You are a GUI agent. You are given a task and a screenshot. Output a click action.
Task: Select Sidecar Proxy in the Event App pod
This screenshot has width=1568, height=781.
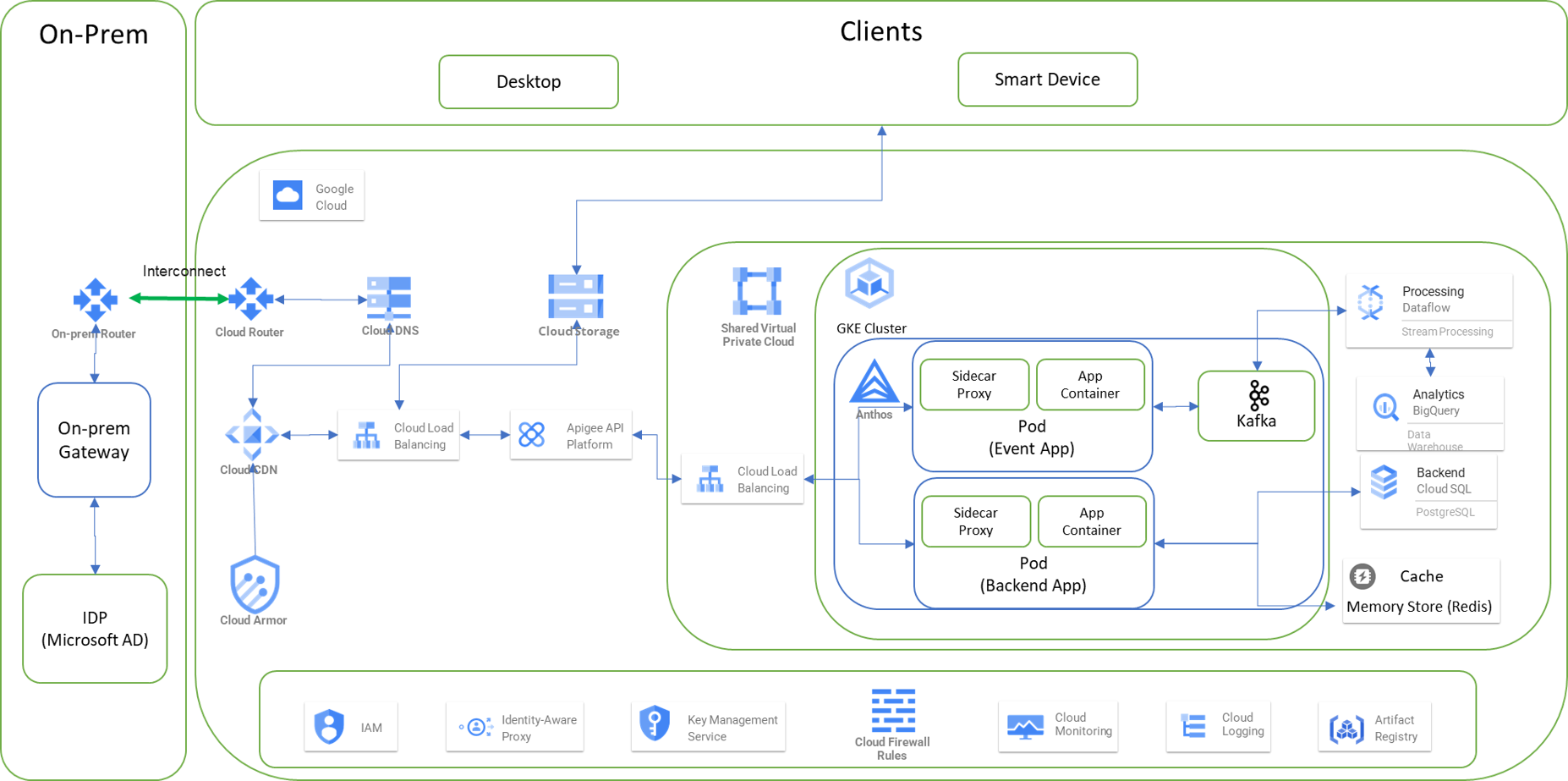974,384
